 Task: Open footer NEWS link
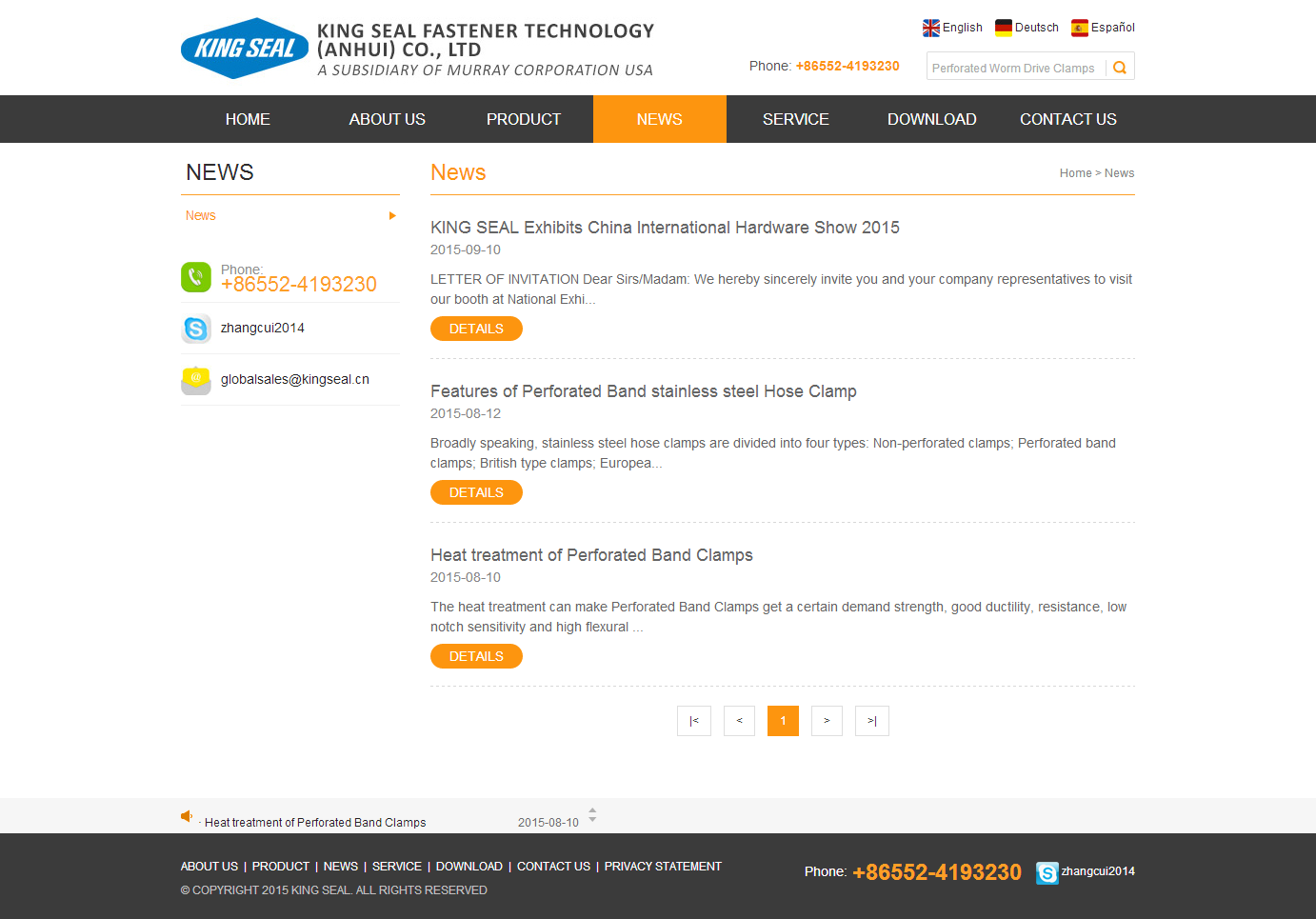click(341, 867)
